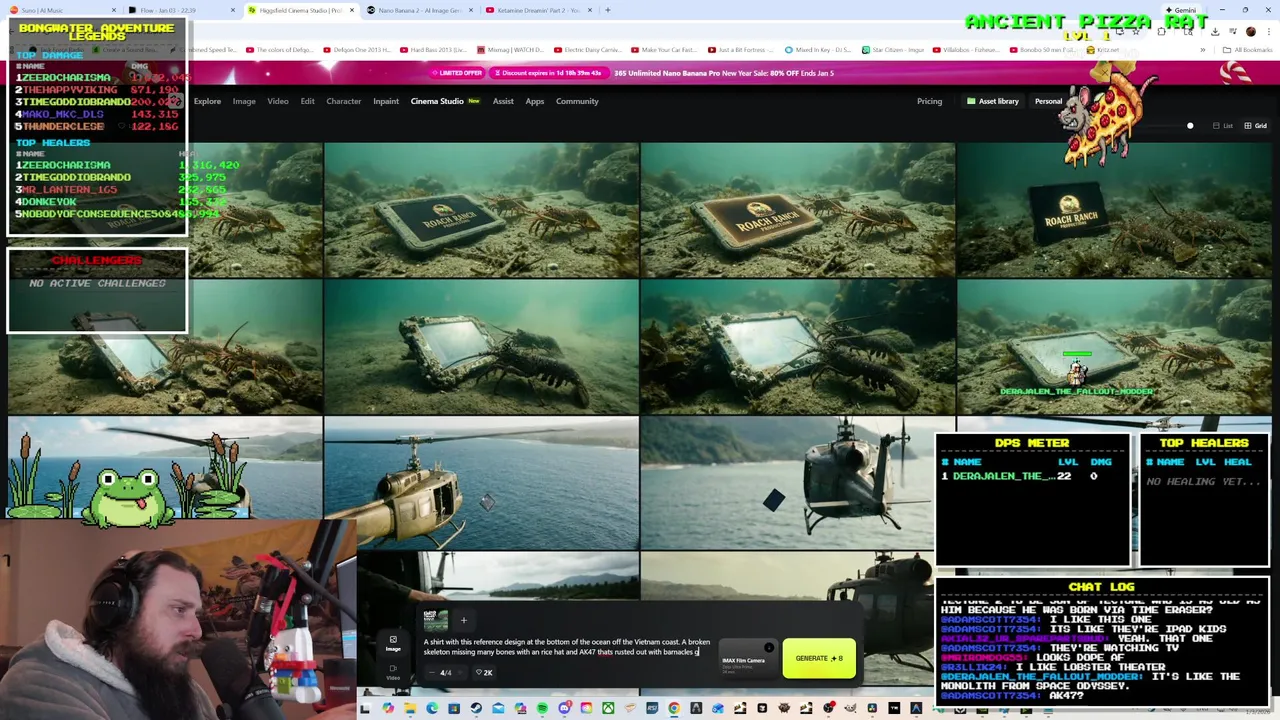Open File Explorer from the taskbar
Screen dimensions: 1280x720
(410, 708)
